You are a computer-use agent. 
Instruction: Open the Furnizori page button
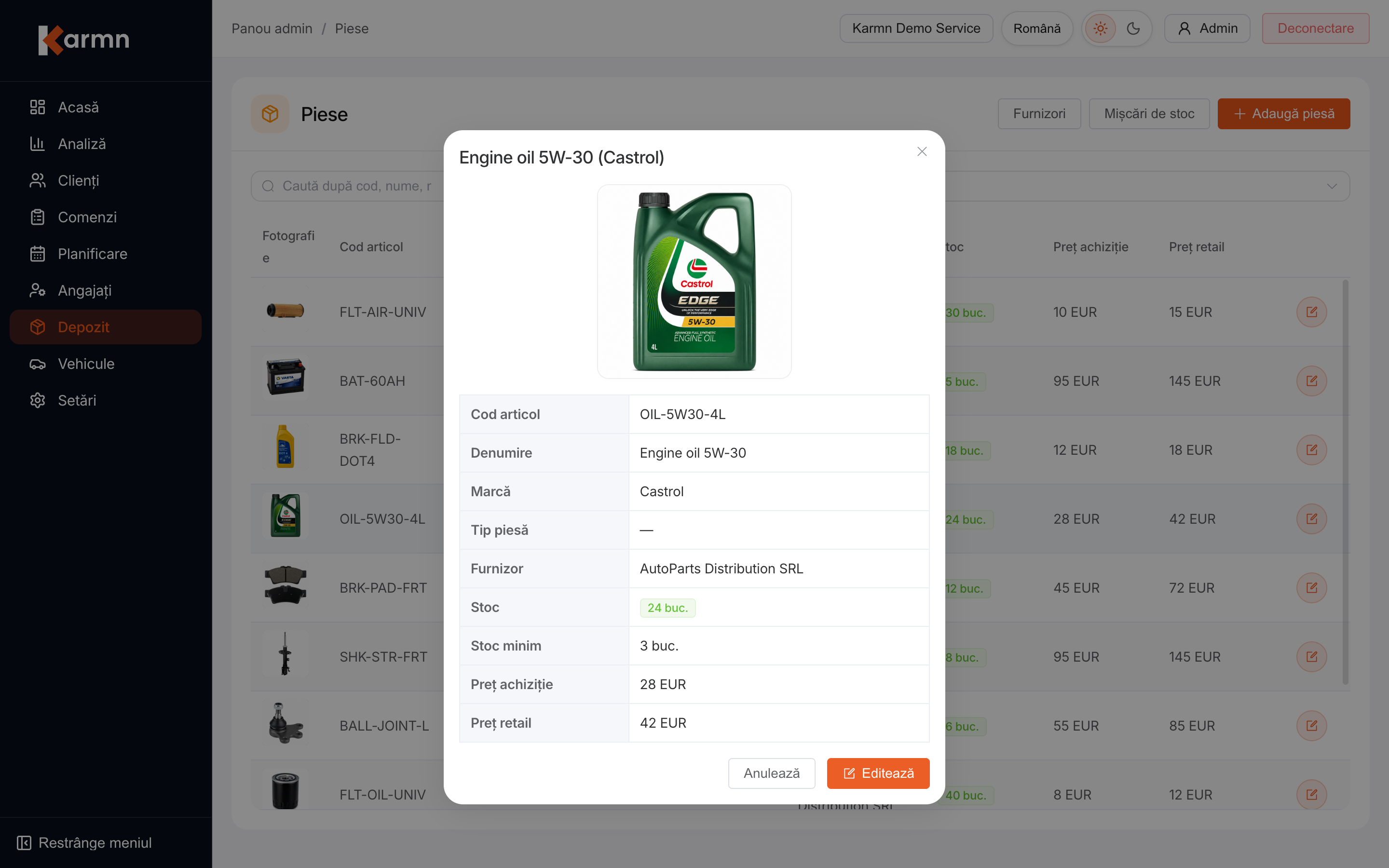(1039, 114)
